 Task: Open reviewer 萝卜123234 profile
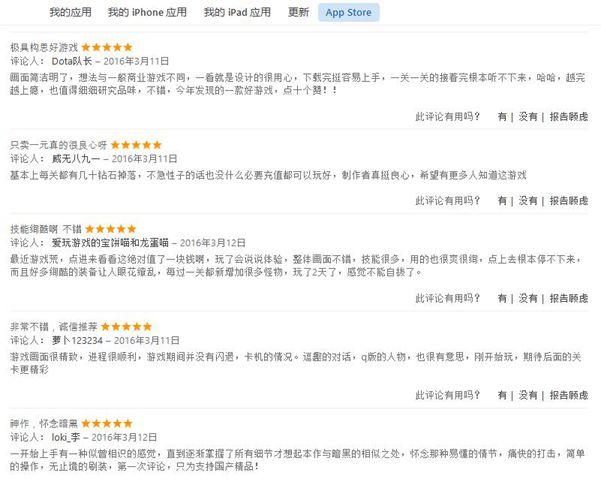(x=77, y=340)
